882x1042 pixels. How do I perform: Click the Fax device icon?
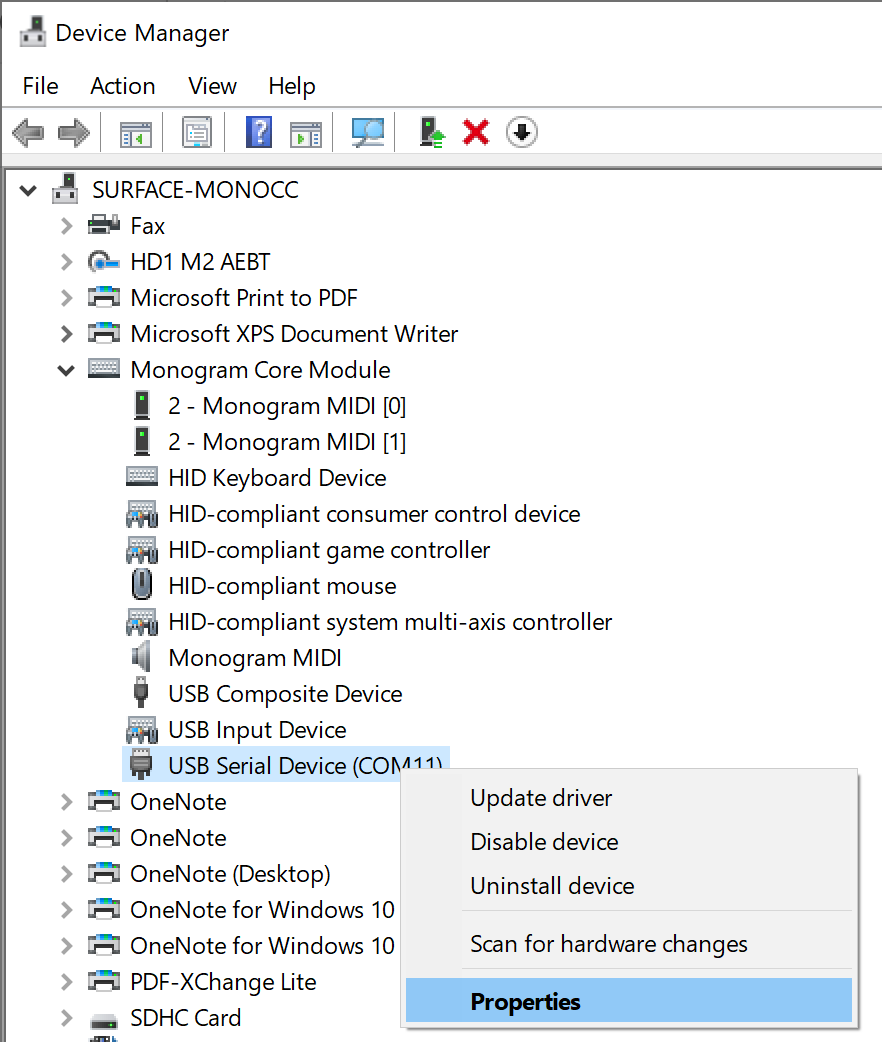tap(104, 225)
